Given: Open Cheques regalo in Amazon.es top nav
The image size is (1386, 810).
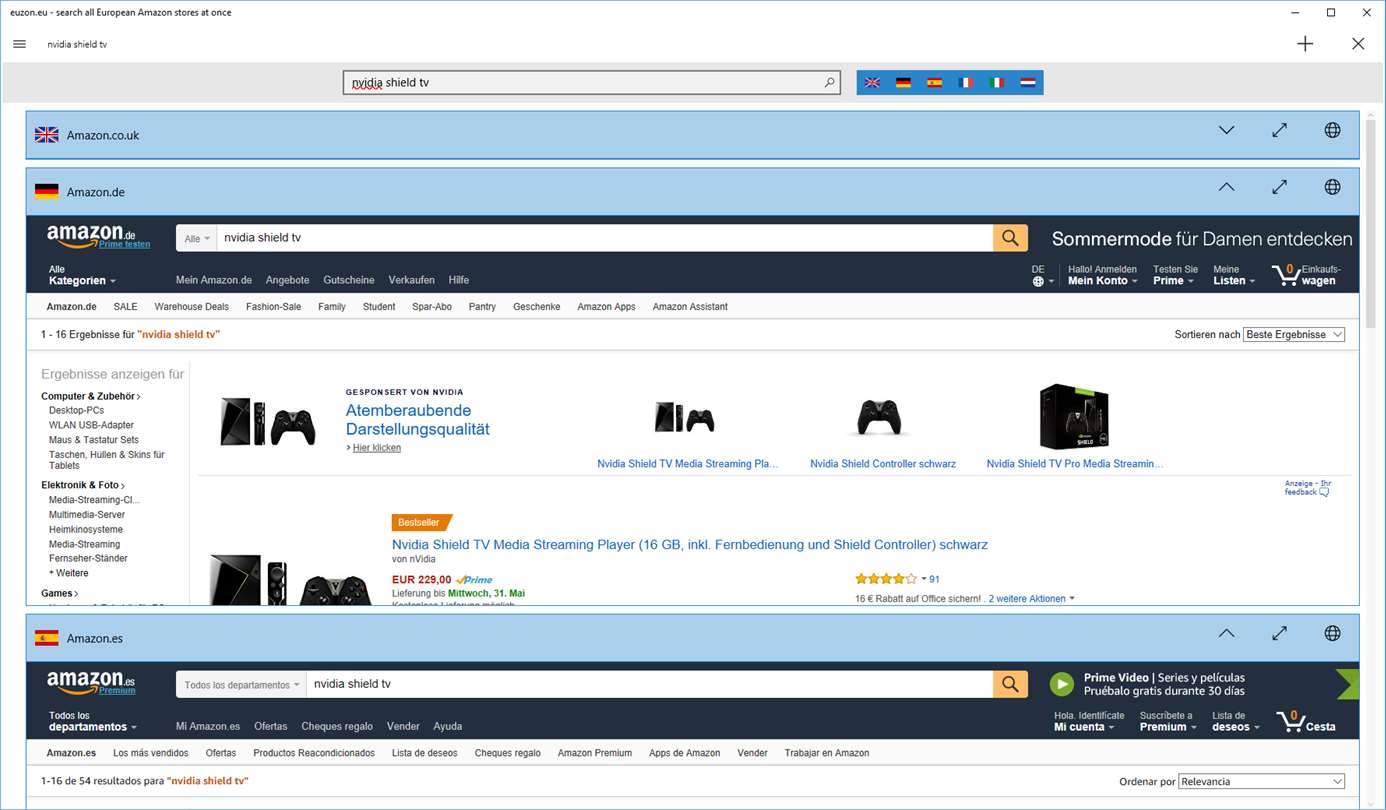Looking at the screenshot, I should pos(336,726).
